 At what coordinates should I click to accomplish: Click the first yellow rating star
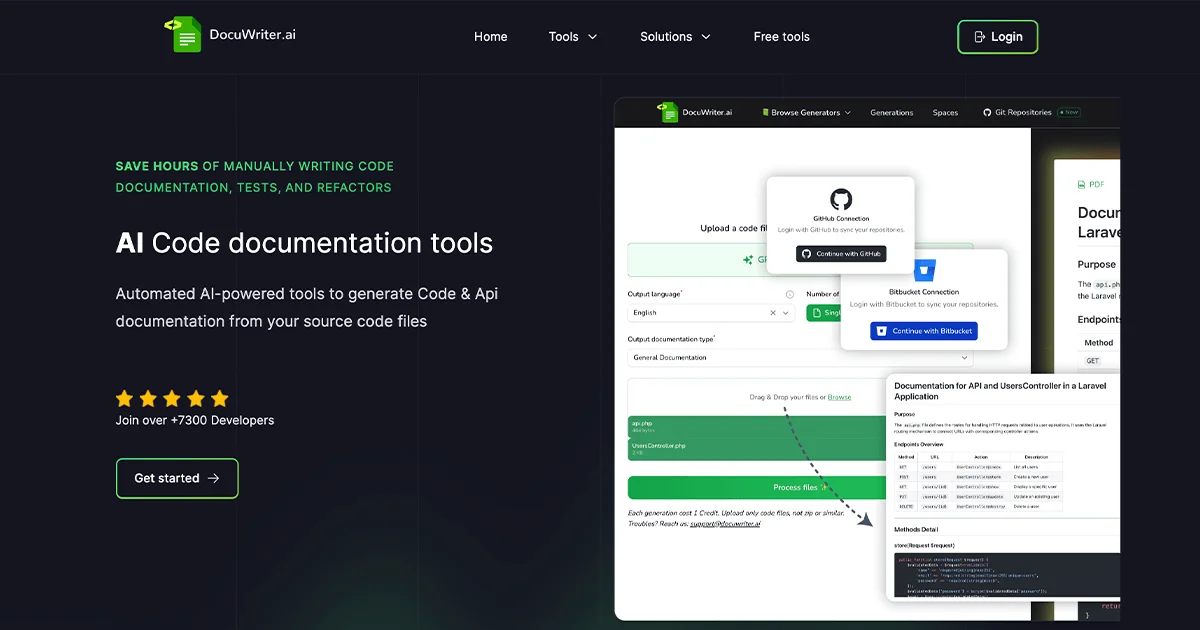point(124,397)
